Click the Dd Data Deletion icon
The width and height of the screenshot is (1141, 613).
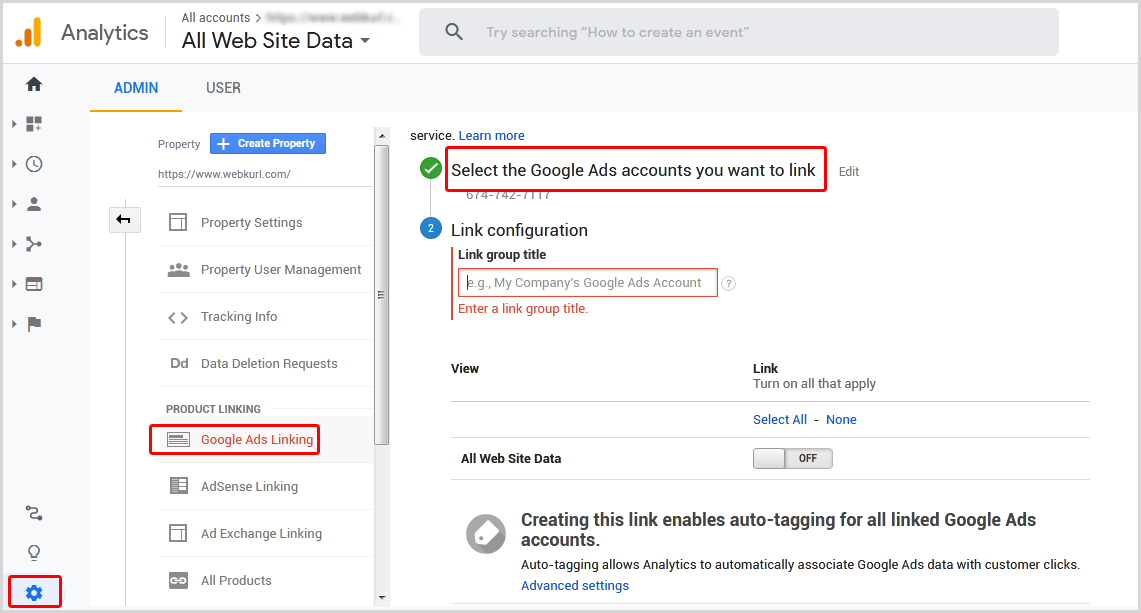point(179,363)
